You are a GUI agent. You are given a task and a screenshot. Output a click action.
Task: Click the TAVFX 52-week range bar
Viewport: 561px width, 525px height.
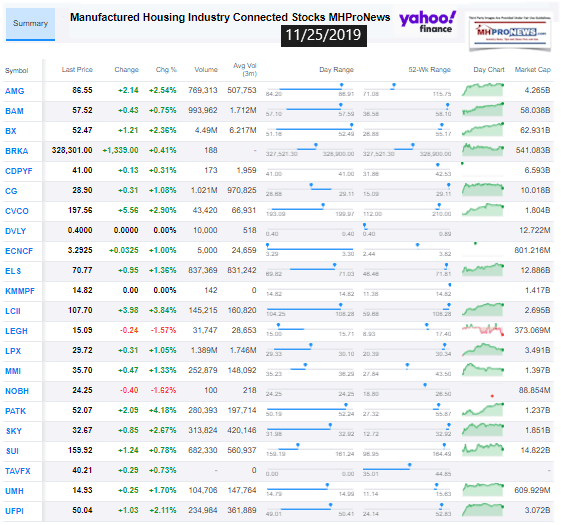pos(407,470)
